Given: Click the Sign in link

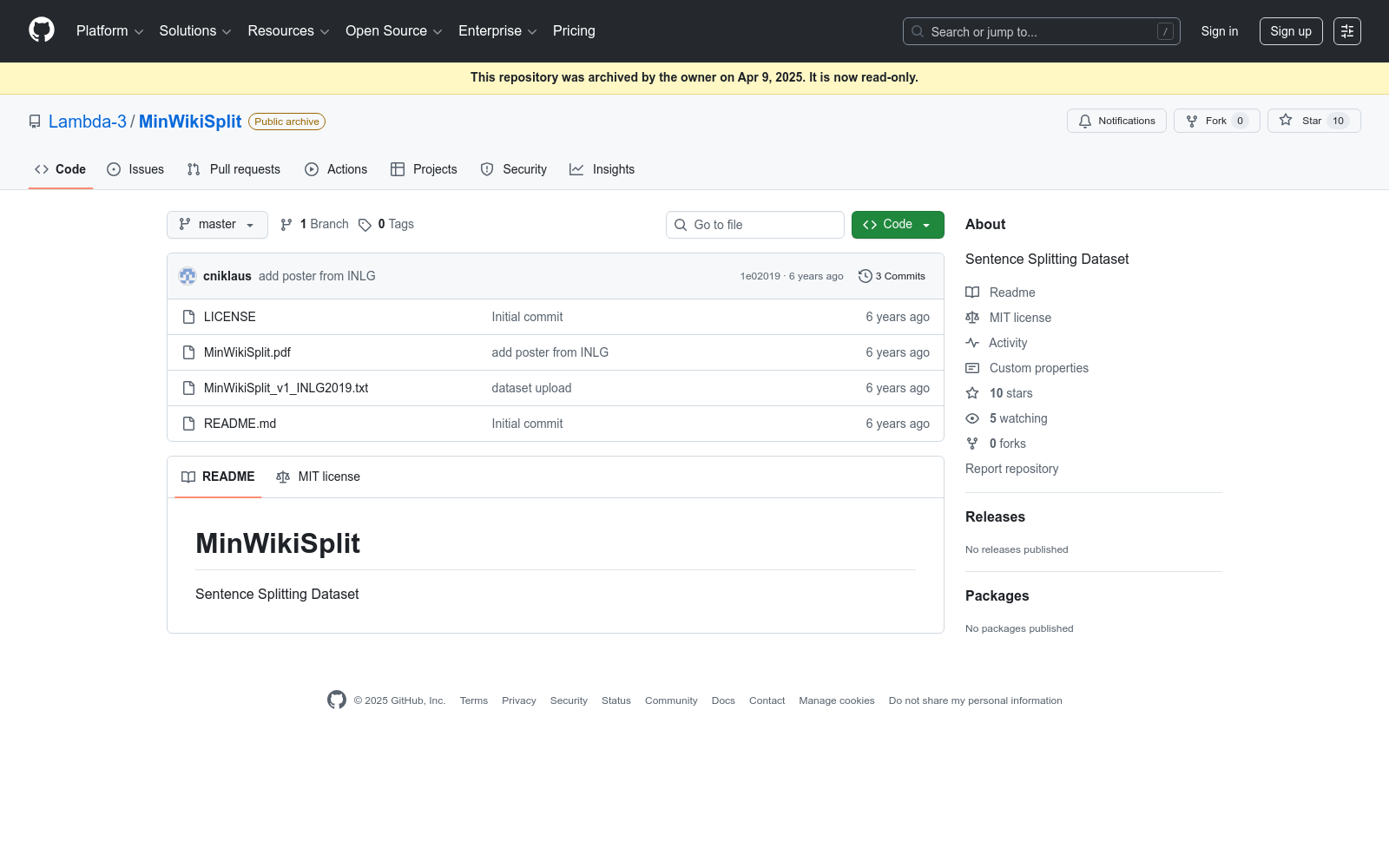Looking at the screenshot, I should tap(1220, 31).
